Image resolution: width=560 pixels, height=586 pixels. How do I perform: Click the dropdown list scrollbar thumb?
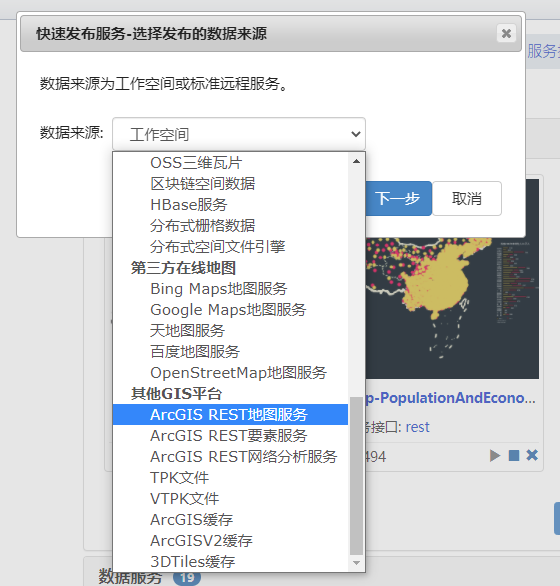(x=356, y=476)
